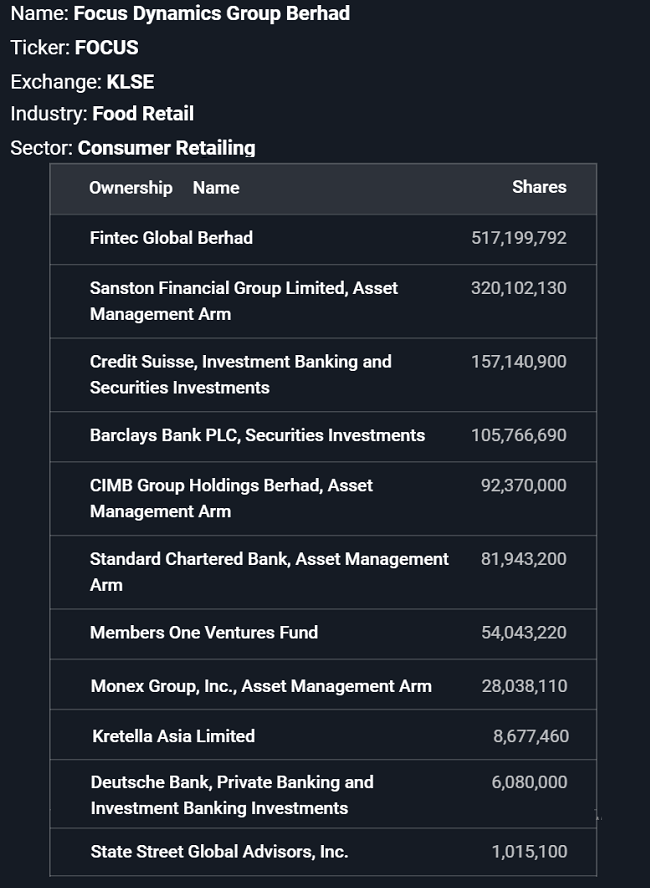Select Sanston Financial Group Limited owner
The width and height of the screenshot is (650, 888).
(x=244, y=301)
